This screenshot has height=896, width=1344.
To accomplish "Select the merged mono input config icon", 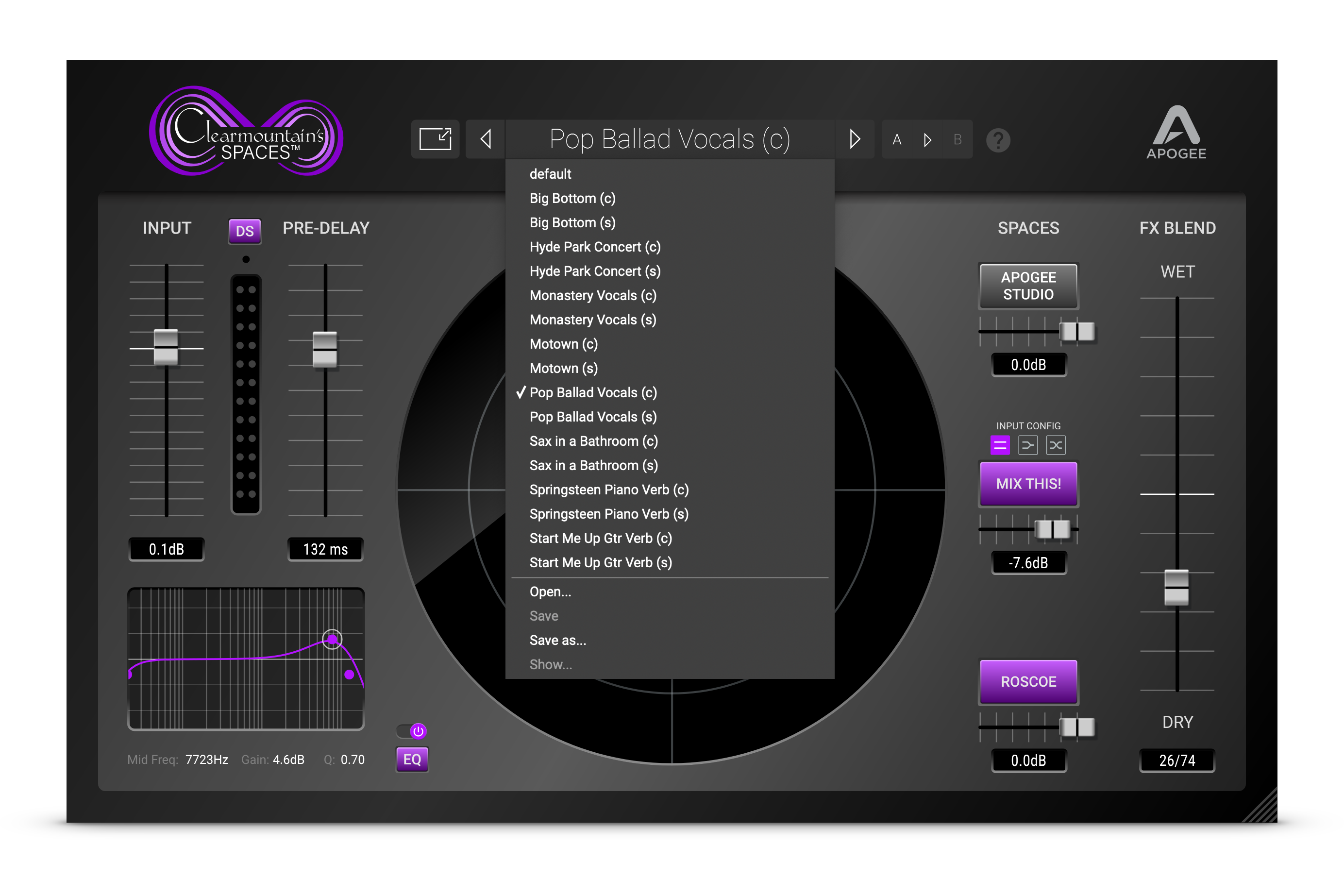I will (1027, 445).
